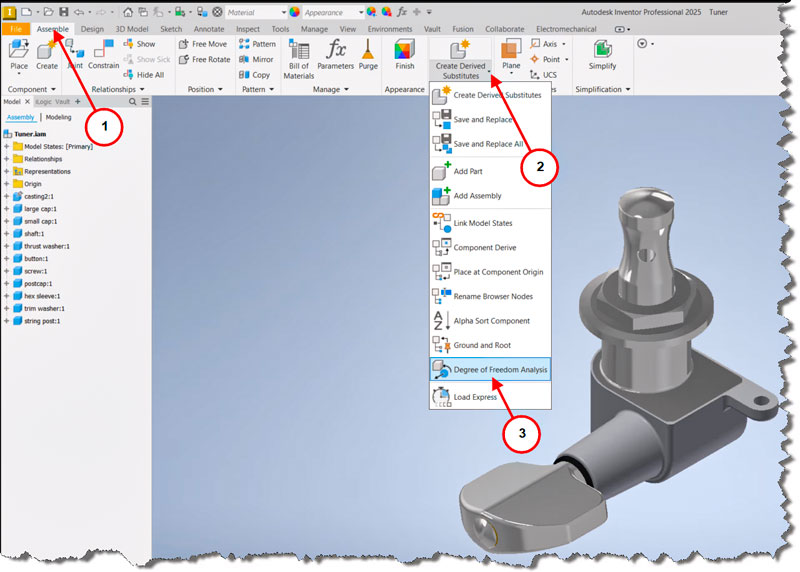Click the Mirror pattern tool
The width and height of the screenshot is (800, 572).
pyautogui.click(x=256, y=59)
